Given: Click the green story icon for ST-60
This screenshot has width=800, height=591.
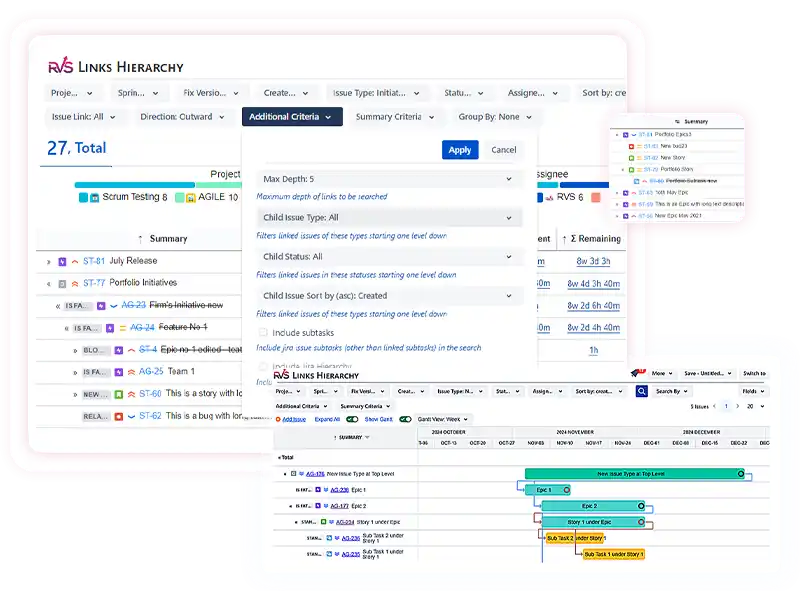Looking at the screenshot, I should click(119, 394).
